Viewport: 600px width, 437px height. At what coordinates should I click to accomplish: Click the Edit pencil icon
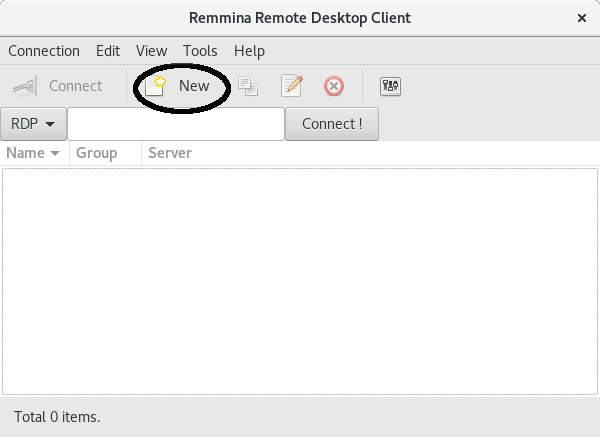(292, 86)
